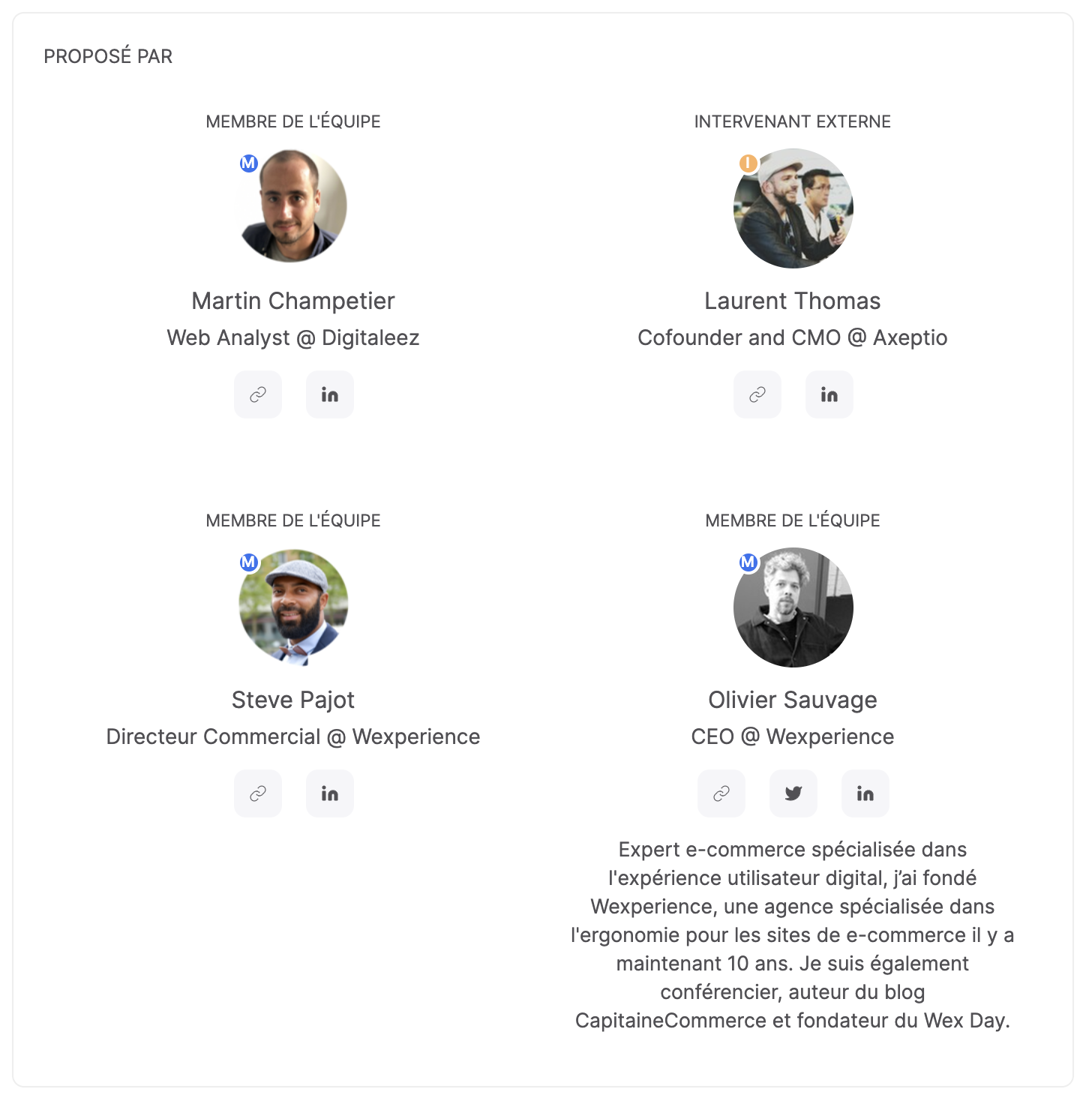Click Olivier Sauvage's profile photo
This screenshot has width=1092, height=1107.
[793, 607]
